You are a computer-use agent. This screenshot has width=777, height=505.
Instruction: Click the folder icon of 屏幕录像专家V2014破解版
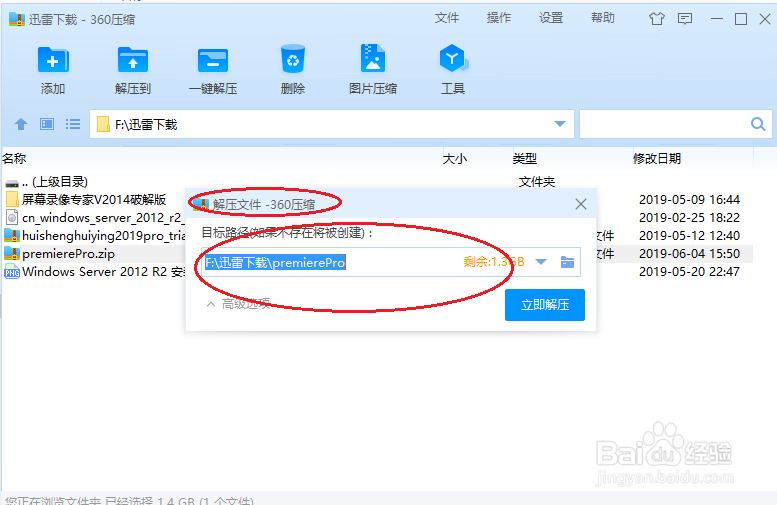[12, 199]
